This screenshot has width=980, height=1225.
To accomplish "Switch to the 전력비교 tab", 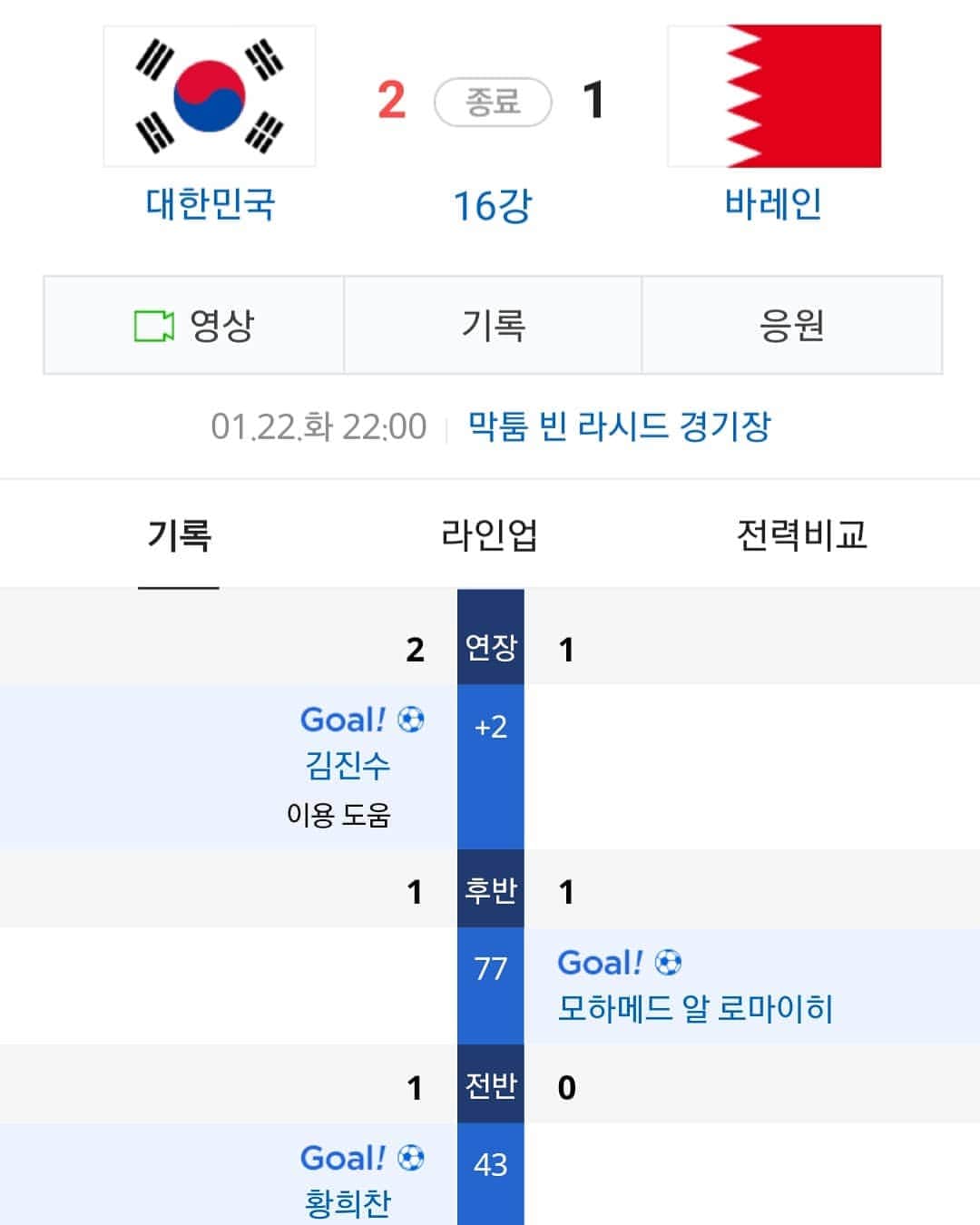I will tap(802, 534).
